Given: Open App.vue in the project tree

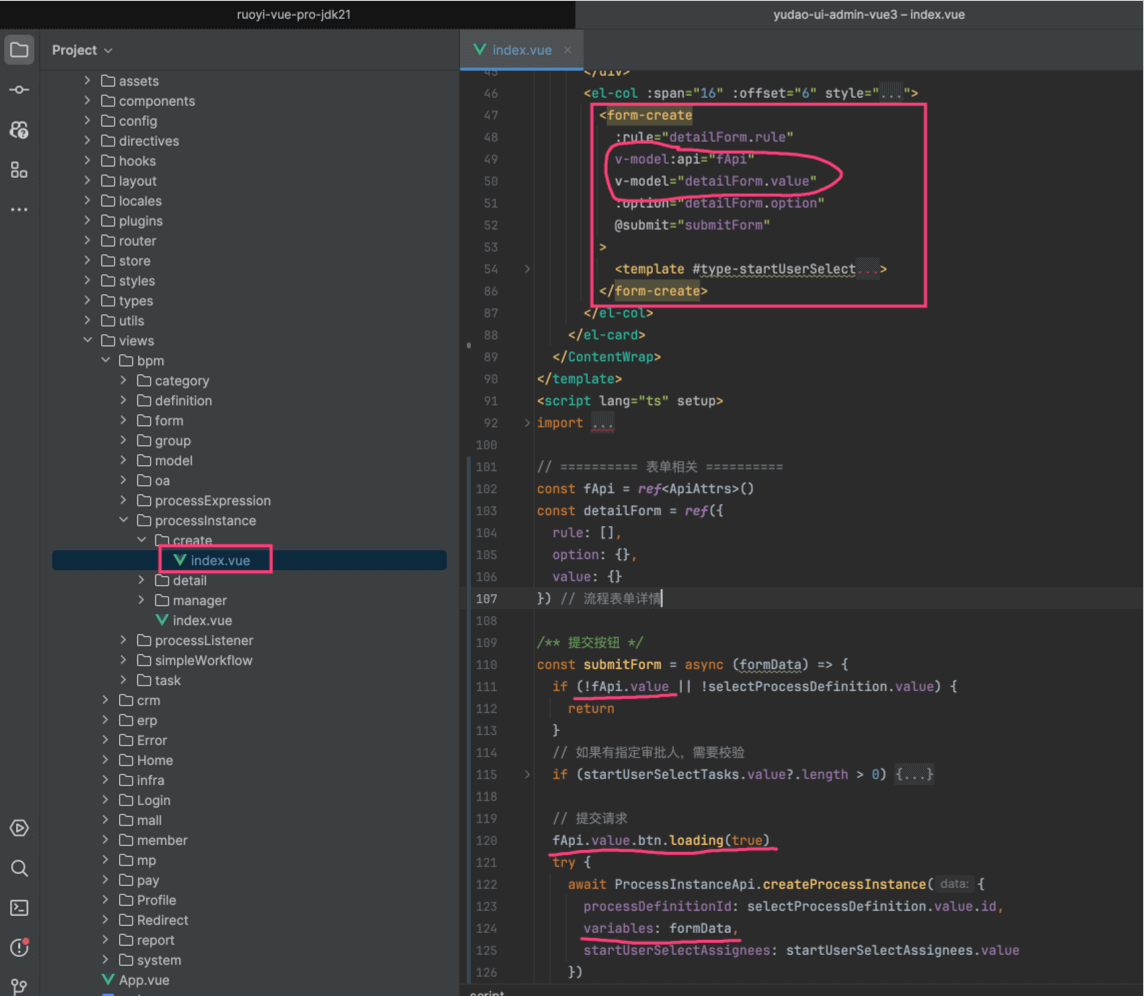Looking at the screenshot, I should click(x=143, y=980).
